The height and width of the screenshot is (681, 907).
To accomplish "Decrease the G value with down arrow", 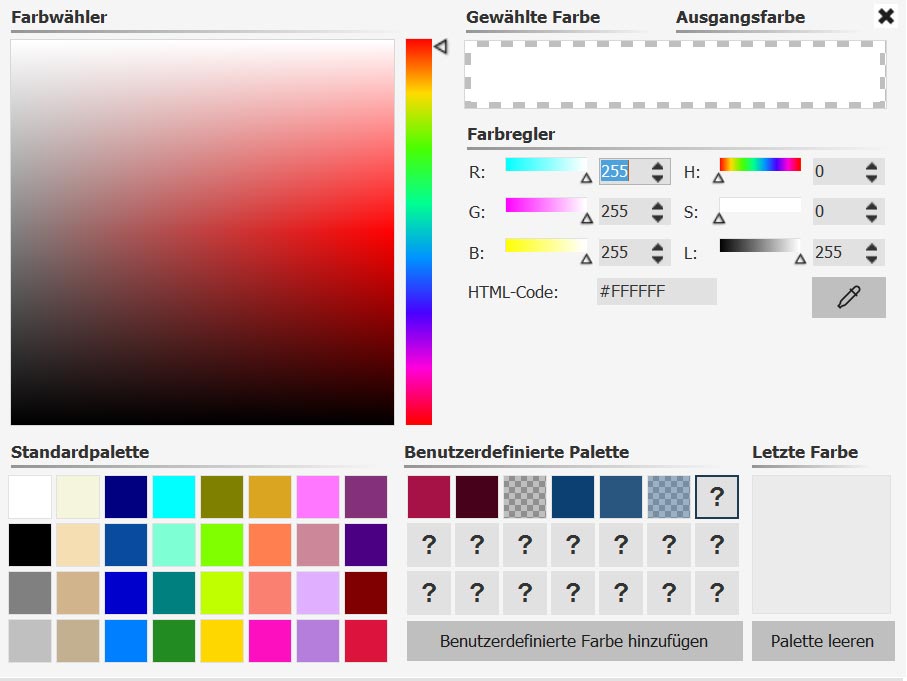I will (x=657, y=218).
